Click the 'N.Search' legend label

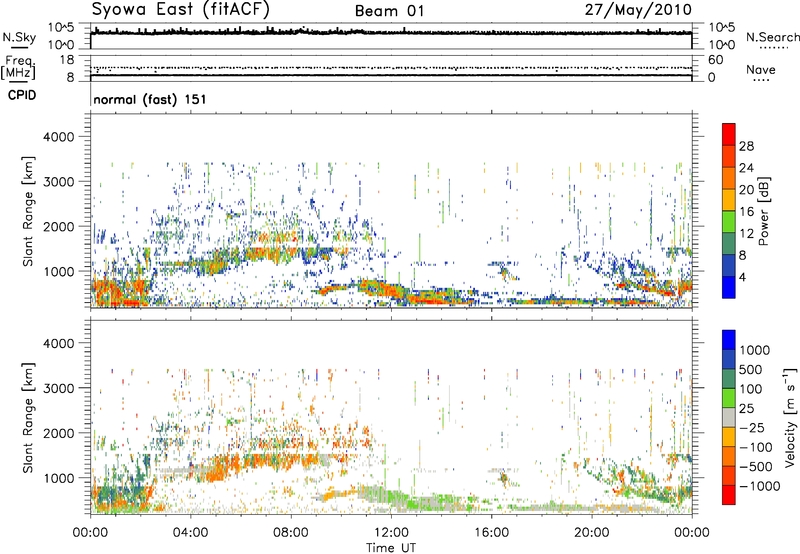(772, 37)
